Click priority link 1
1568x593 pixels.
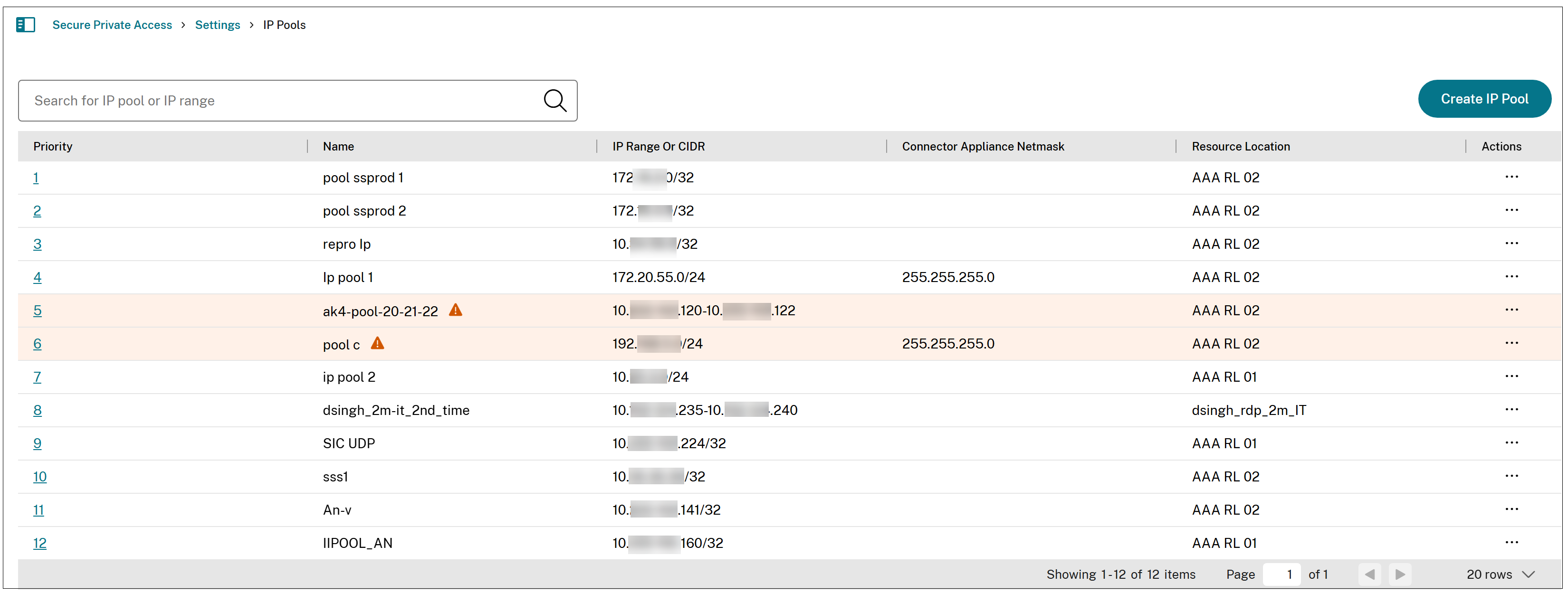36,178
